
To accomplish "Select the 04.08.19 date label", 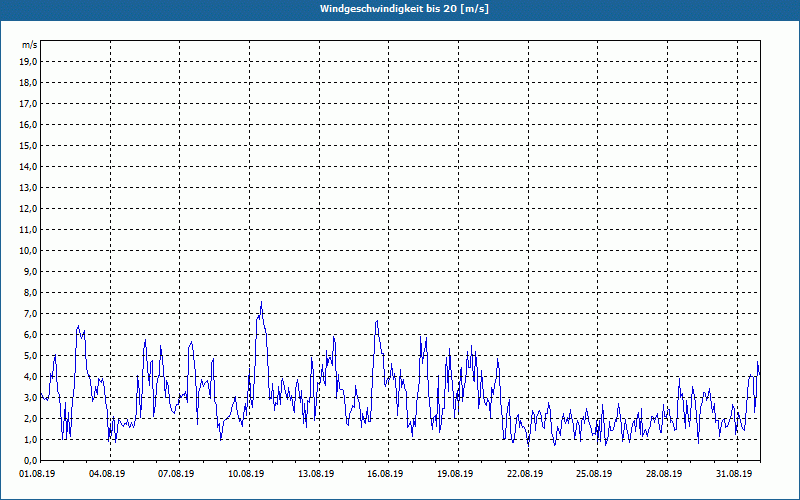I will point(107,474).
